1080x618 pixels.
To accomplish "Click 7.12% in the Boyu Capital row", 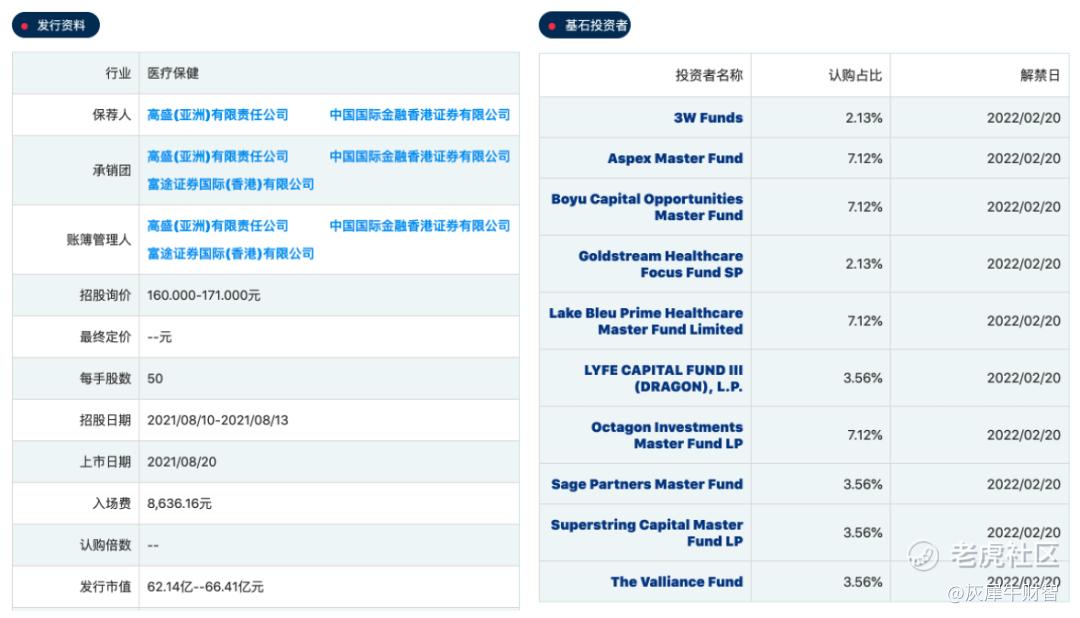I will pos(865,207).
